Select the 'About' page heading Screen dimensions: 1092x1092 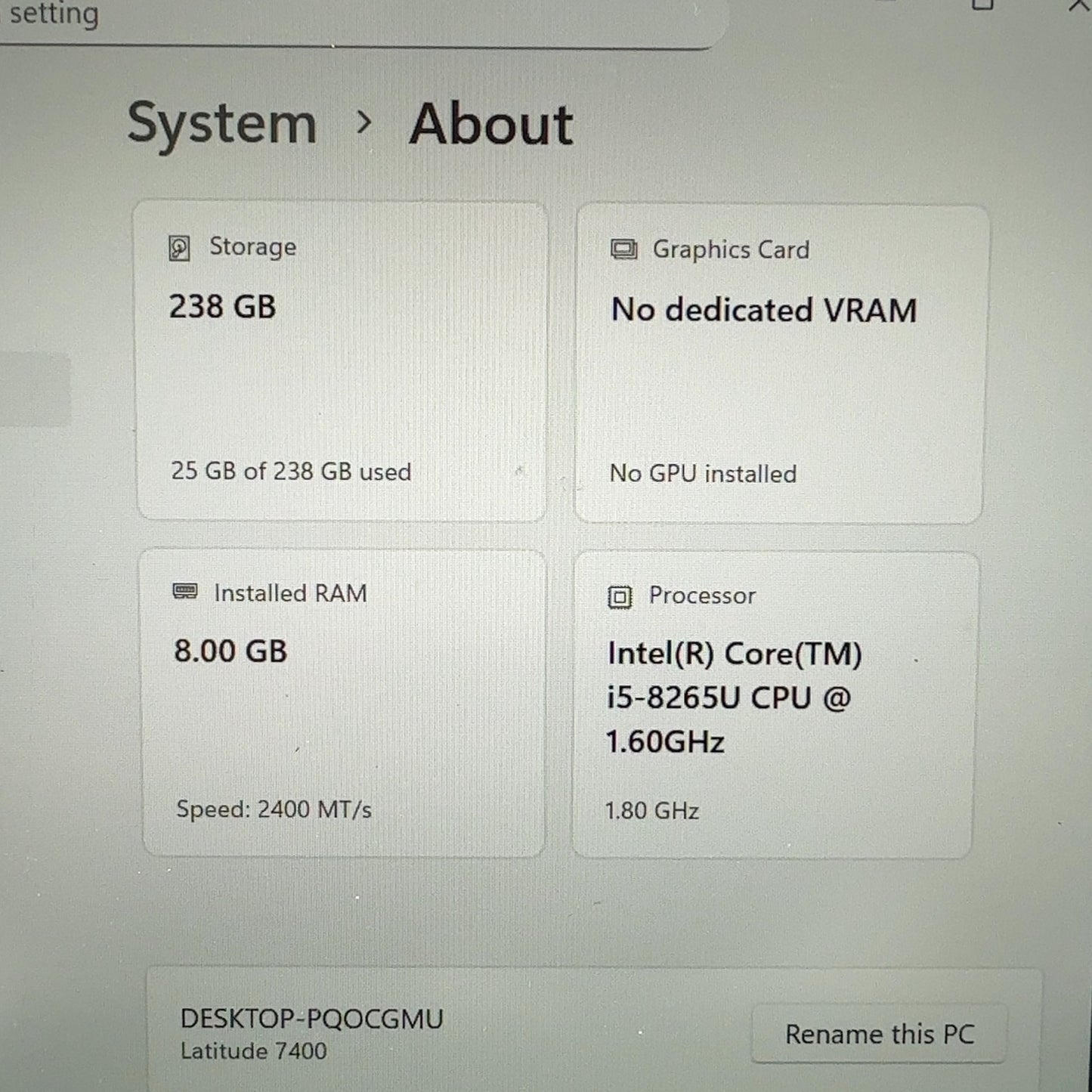click(491, 125)
